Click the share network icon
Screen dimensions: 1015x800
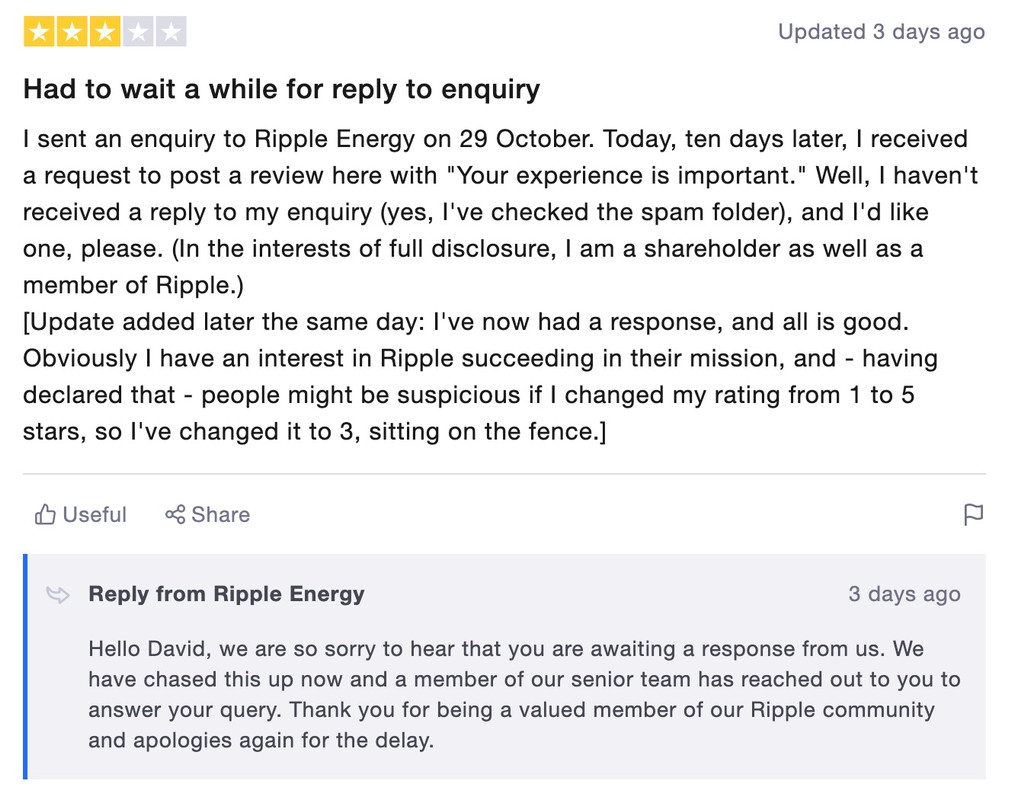point(175,515)
